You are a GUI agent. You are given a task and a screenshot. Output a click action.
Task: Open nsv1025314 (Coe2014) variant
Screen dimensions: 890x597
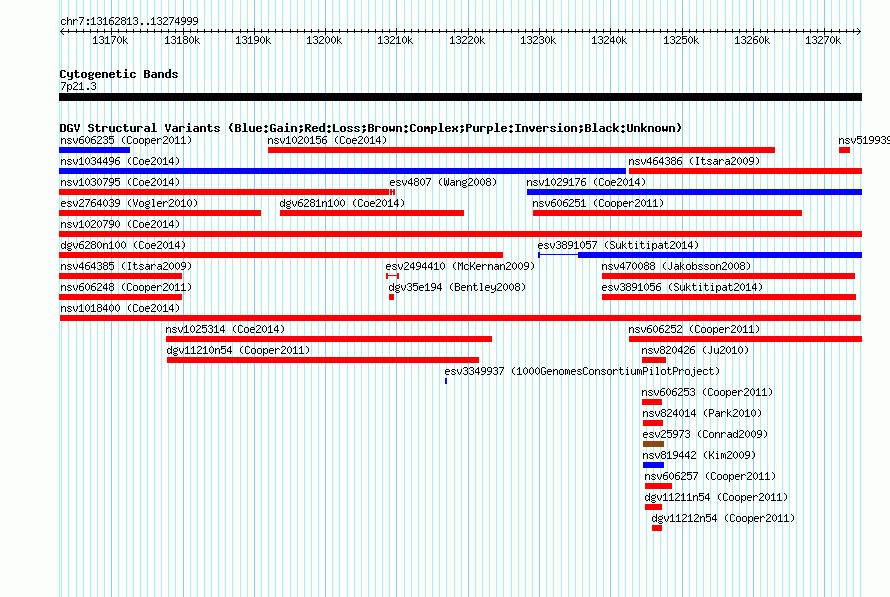click(x=225, y=329)
